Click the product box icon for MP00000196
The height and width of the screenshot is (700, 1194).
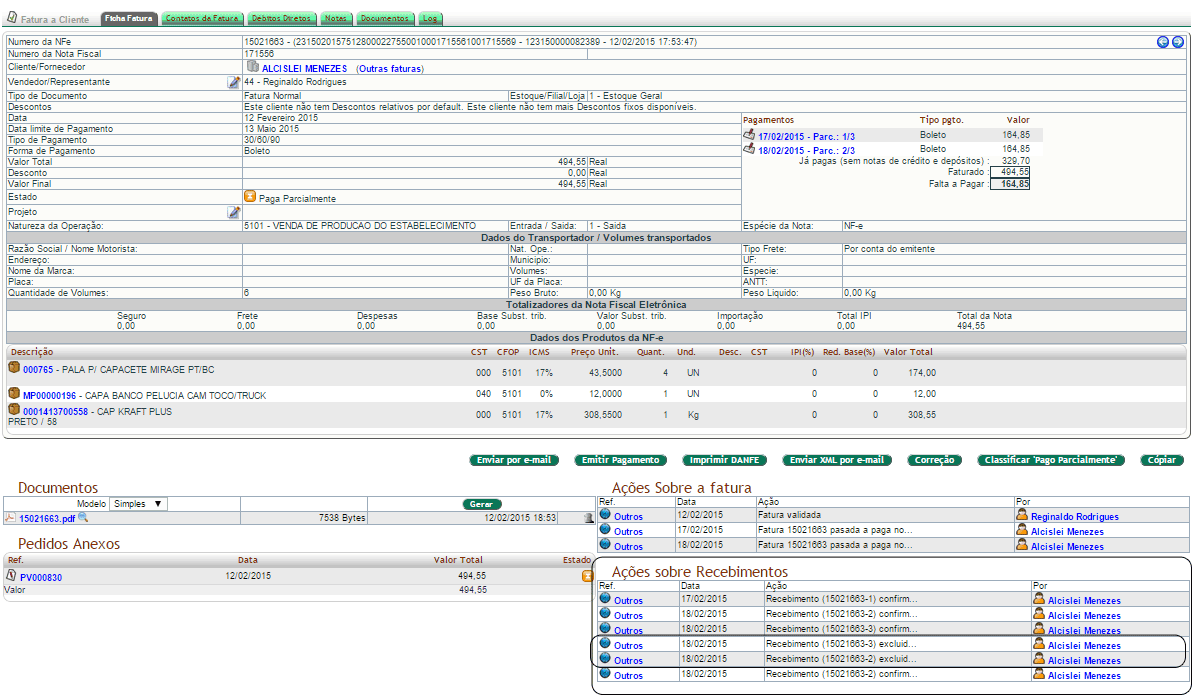click(x=14, y=393)
